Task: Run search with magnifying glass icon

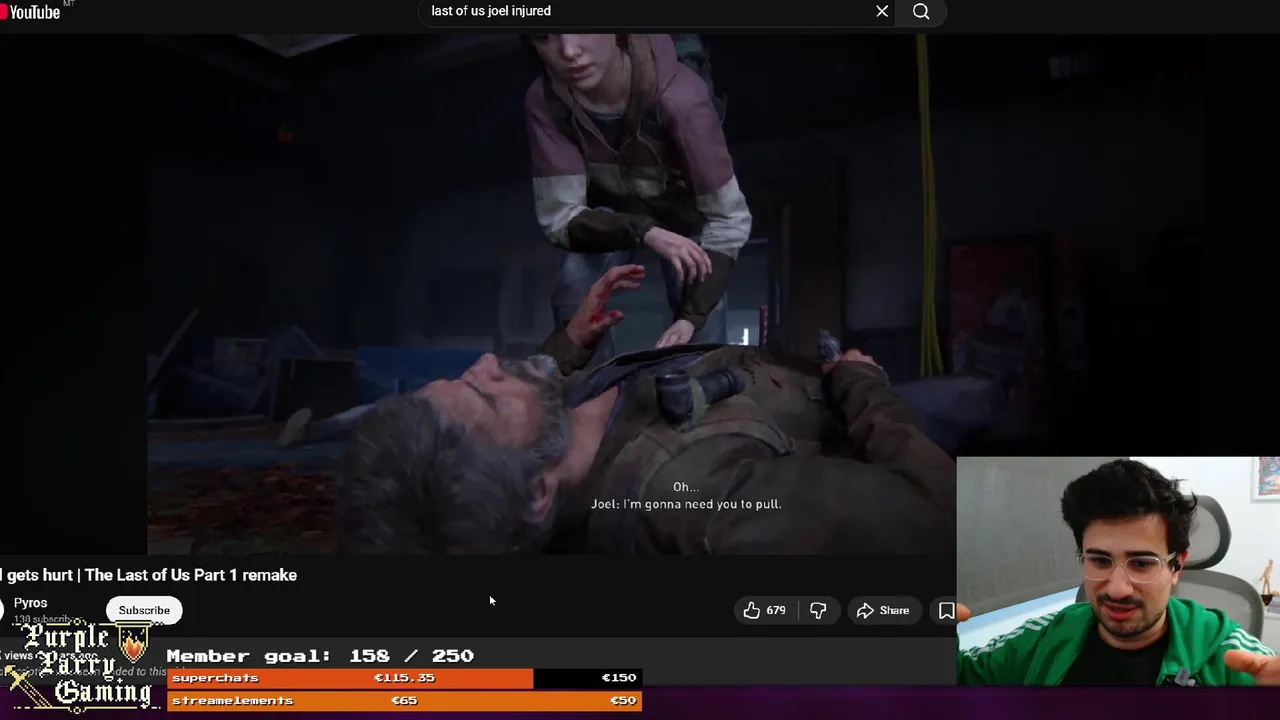Action: click(x=921, y=11)
